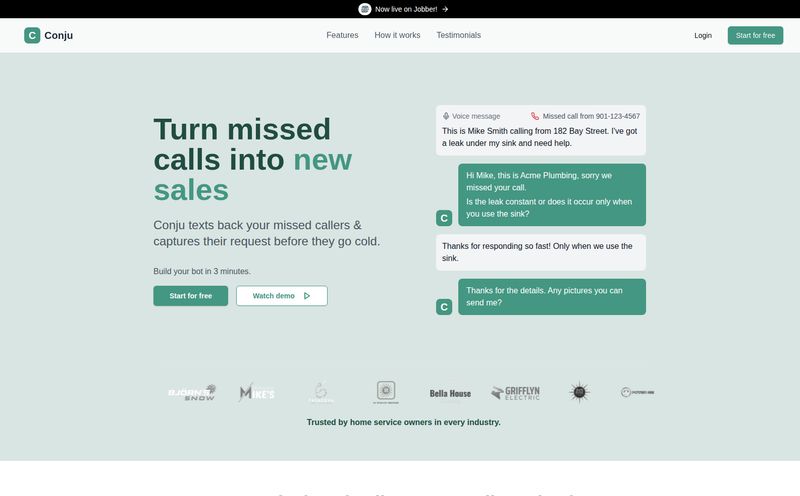Click the 'Voice message' label
Viewport: 800px width, 496px height.
point(476,116)
